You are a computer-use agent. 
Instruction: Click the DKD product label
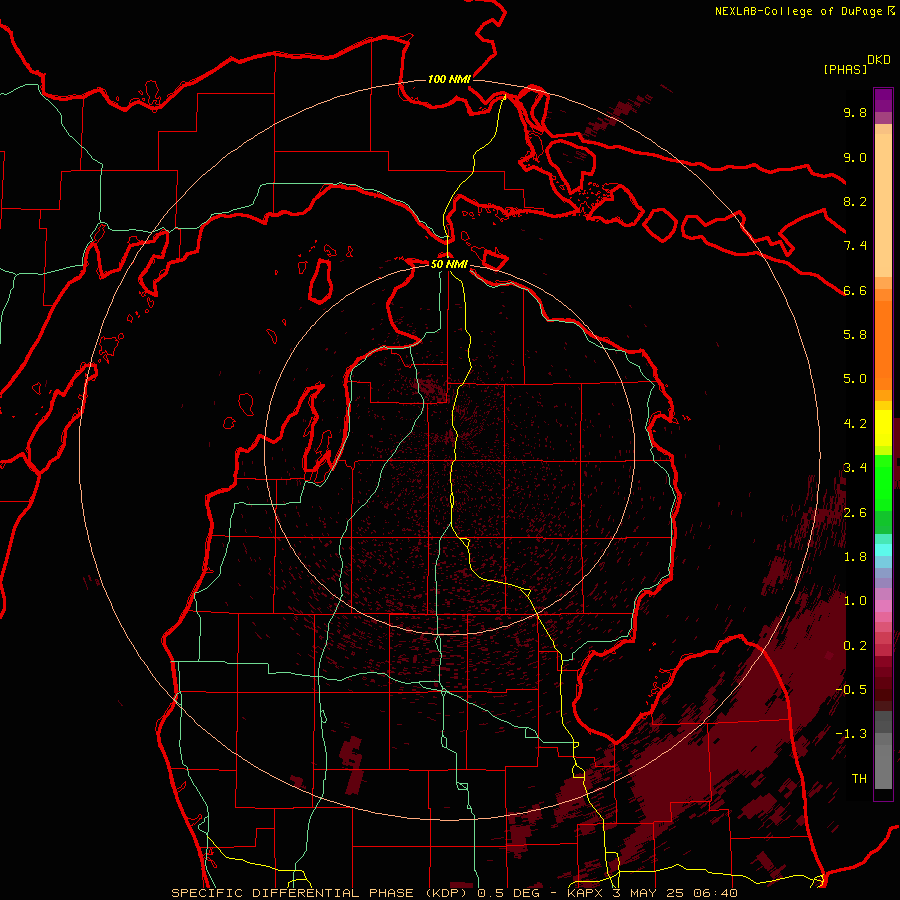click(x=879, y=60)
